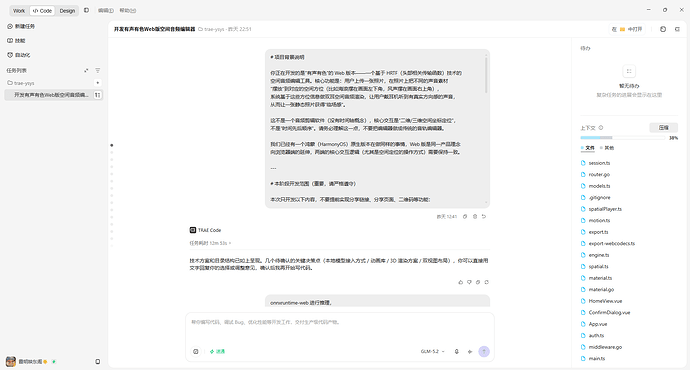Open ConfirmDialog.vue in context files

pyautogui.click(x=609, y=312)
